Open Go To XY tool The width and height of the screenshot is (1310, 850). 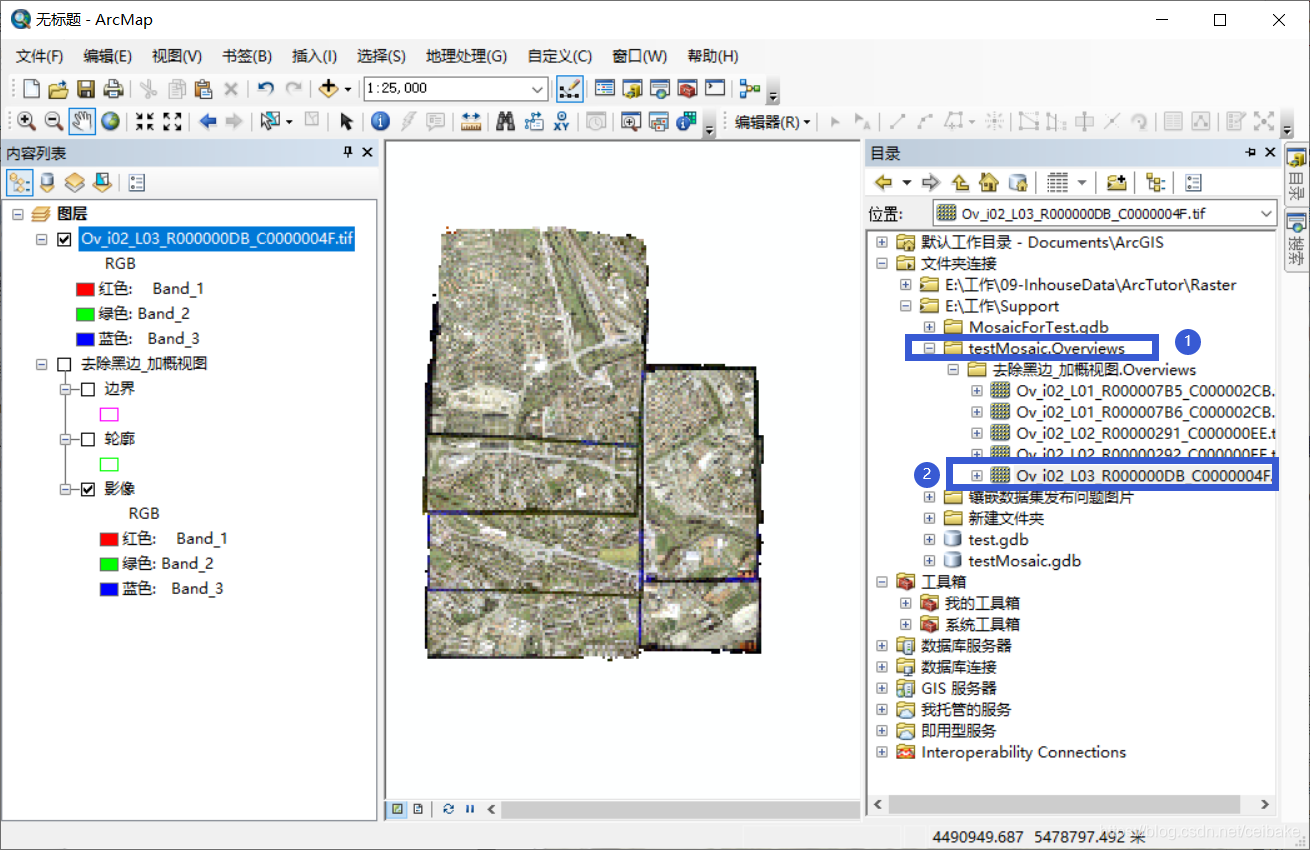(561, 121)
